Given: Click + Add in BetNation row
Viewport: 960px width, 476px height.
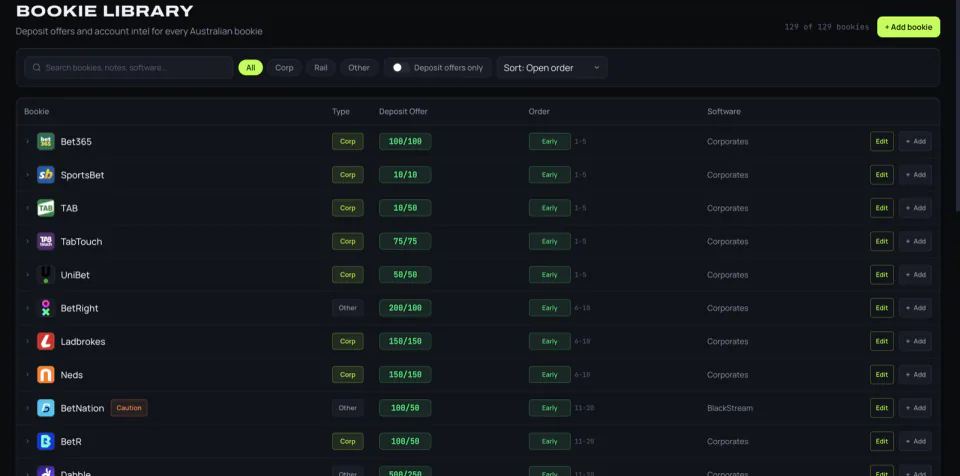Looking at the screenshot, I should pos(915,408).
